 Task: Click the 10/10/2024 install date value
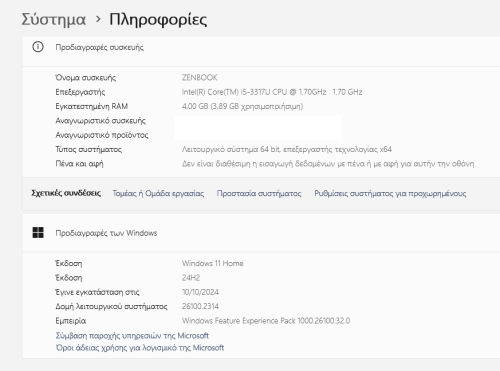(x=200, y=292)
